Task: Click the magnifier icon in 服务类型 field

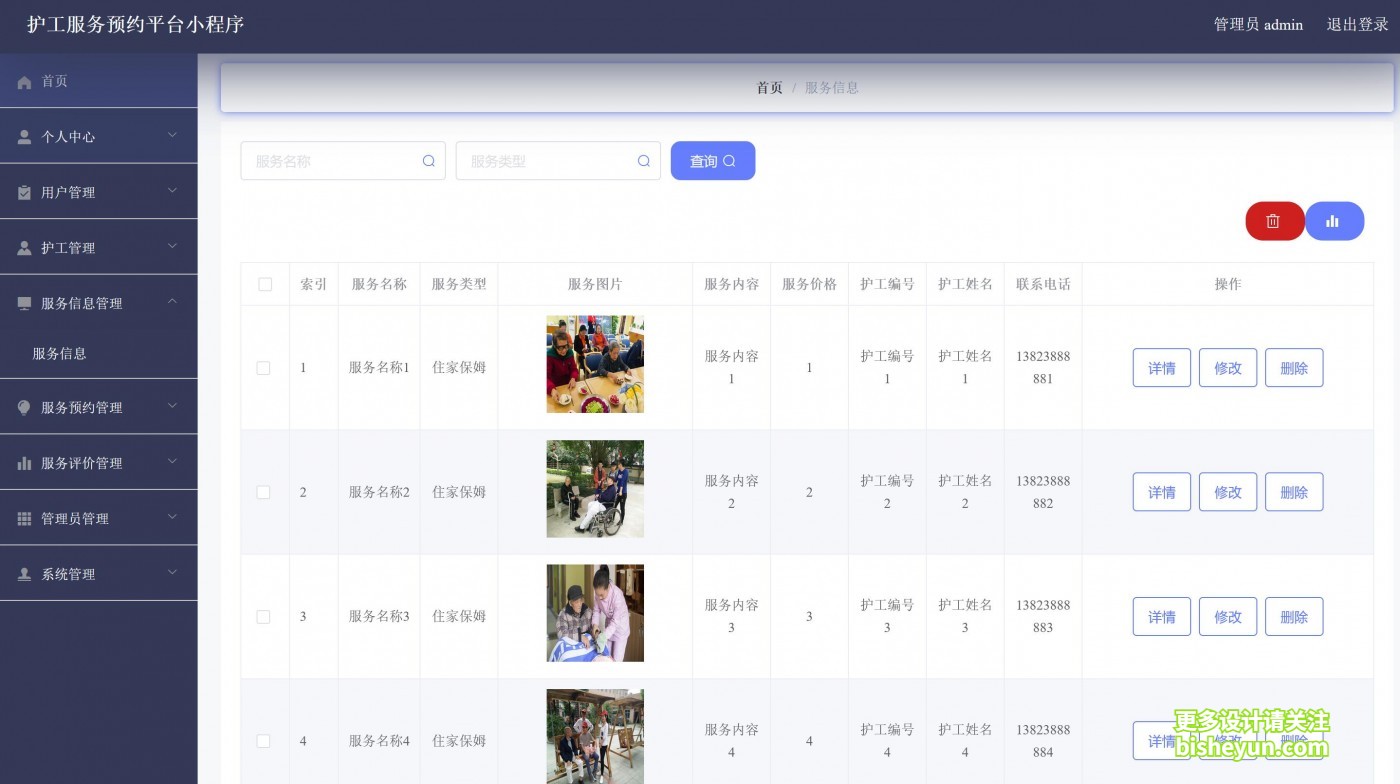Action: (644, 161)
